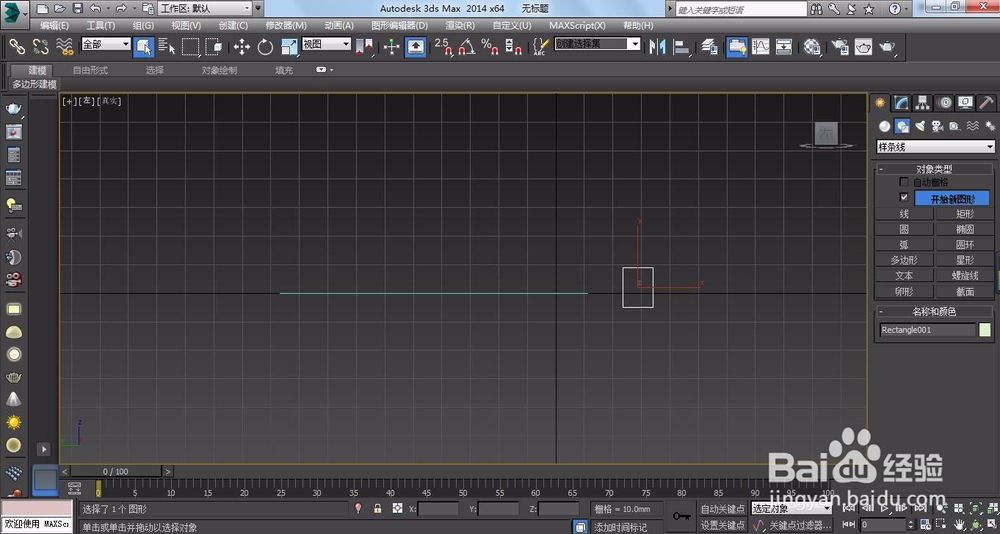This screenshot has width=1000, height=534.
Task: Switch to the Modify panel tab
Action: point(901,103)
